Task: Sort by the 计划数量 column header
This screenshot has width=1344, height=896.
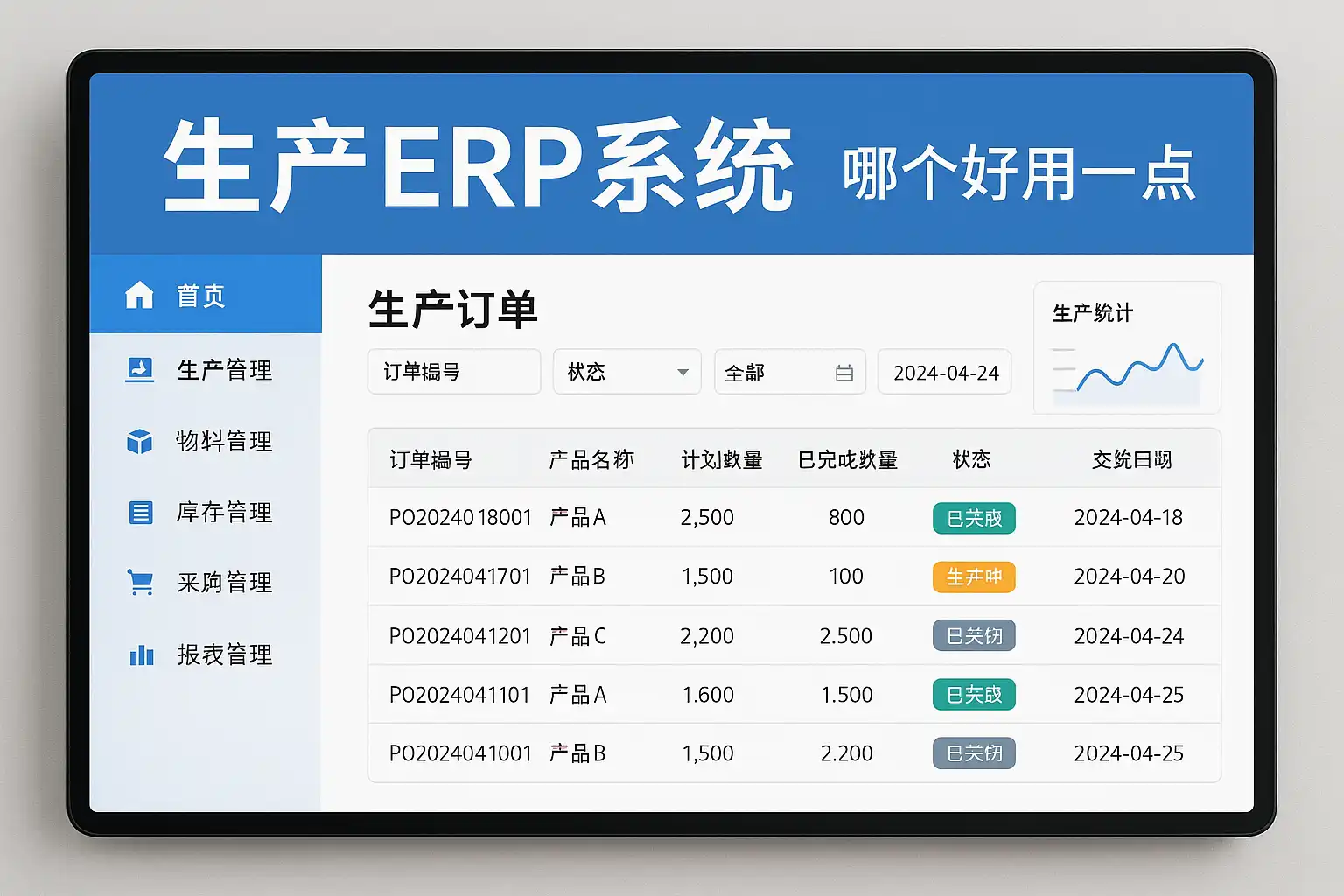Action: click(x=722, y=459)
